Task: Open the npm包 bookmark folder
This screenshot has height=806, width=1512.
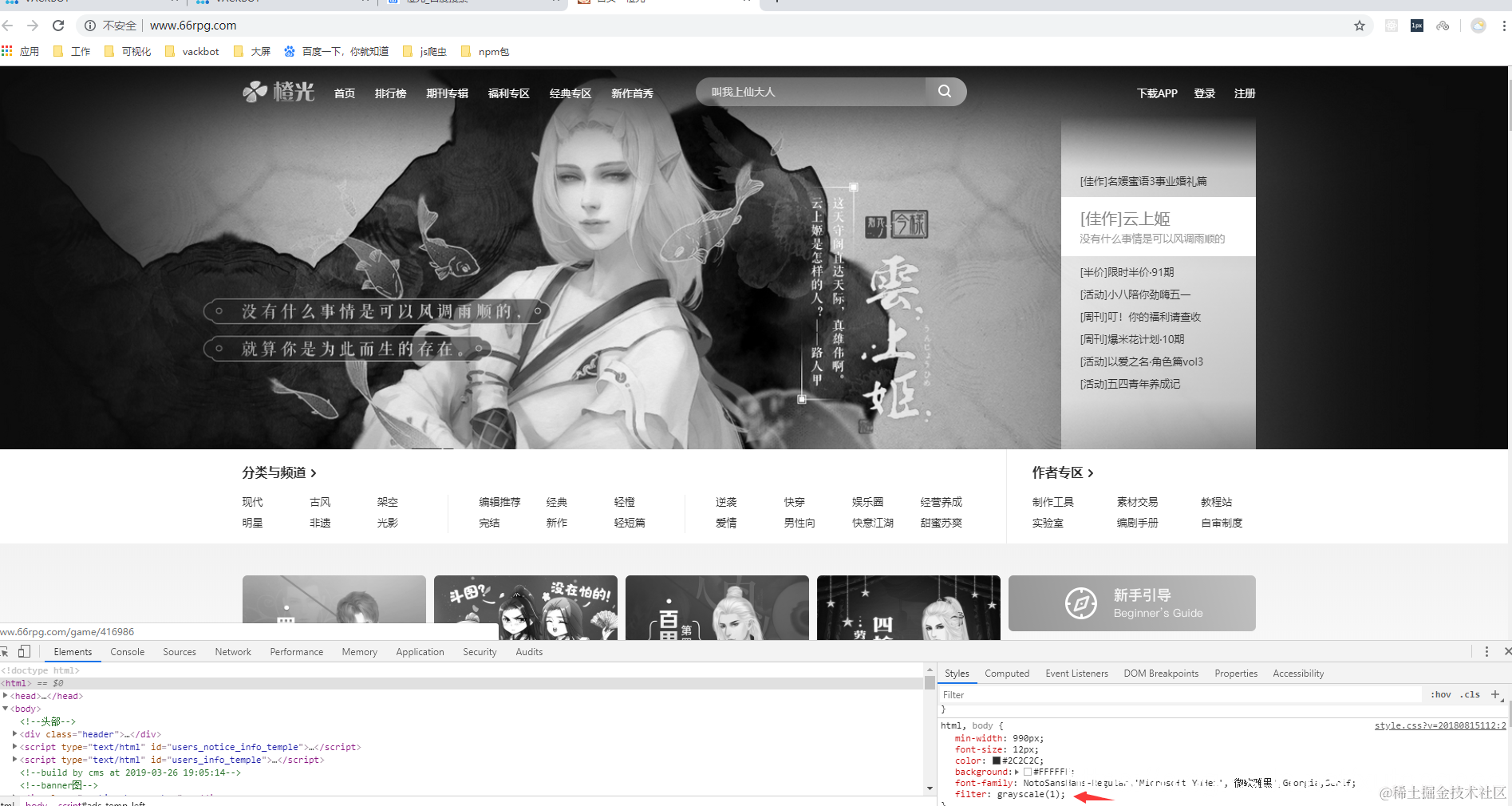Action: pyautogui.click(x=485, y=51)
